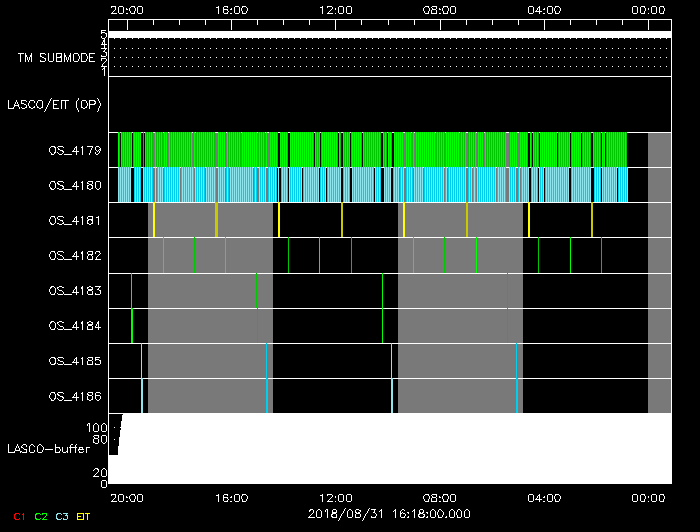Screen dimensions: 700x532
Task: Click the OS_4185 row label
Action: point(75,361)
